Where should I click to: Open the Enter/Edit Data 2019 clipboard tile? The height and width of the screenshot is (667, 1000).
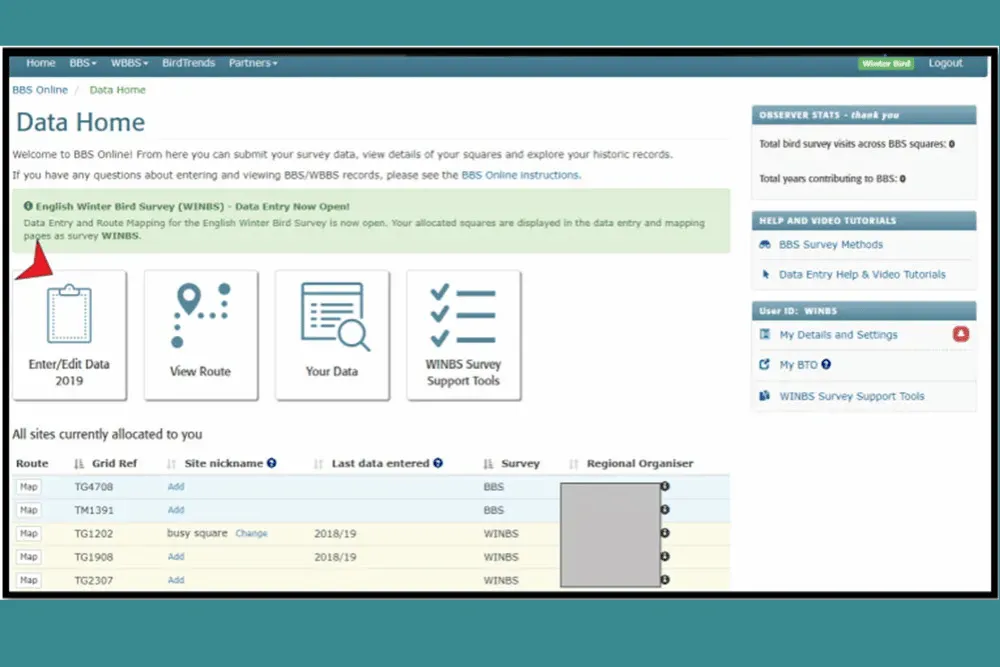point(69,334)
